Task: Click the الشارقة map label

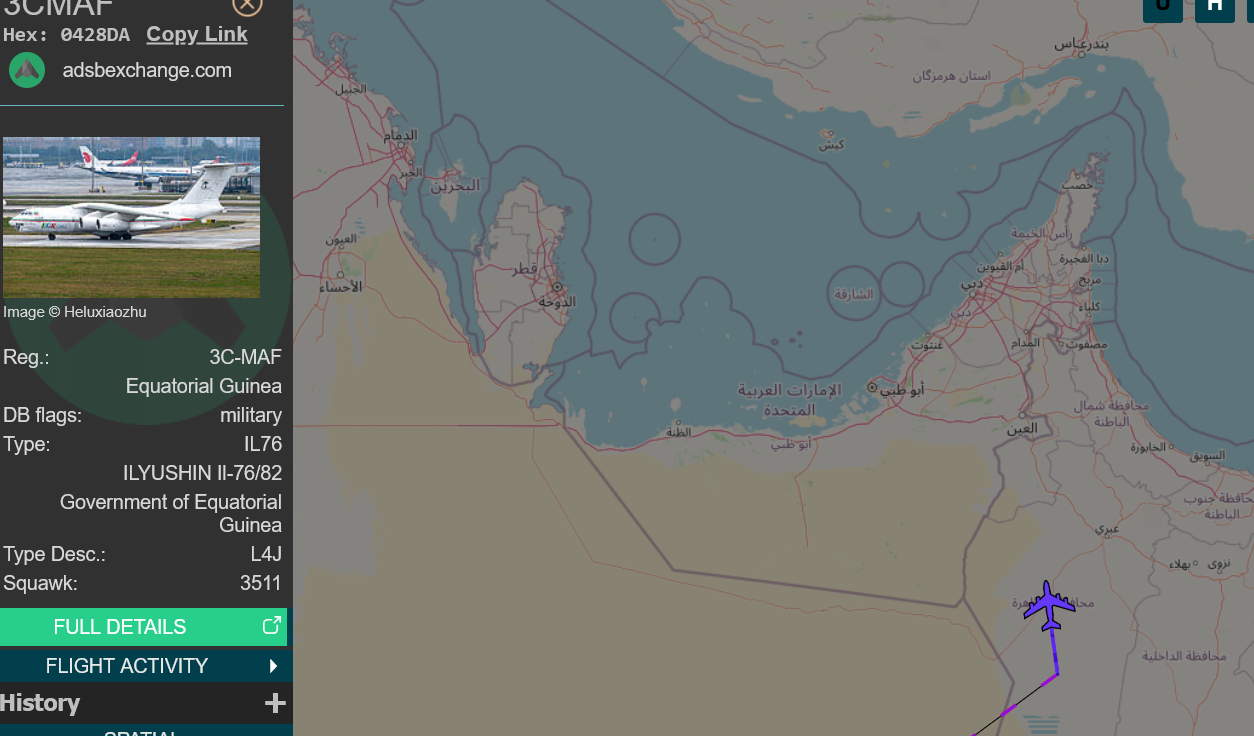Action: (x=854, y=294)
